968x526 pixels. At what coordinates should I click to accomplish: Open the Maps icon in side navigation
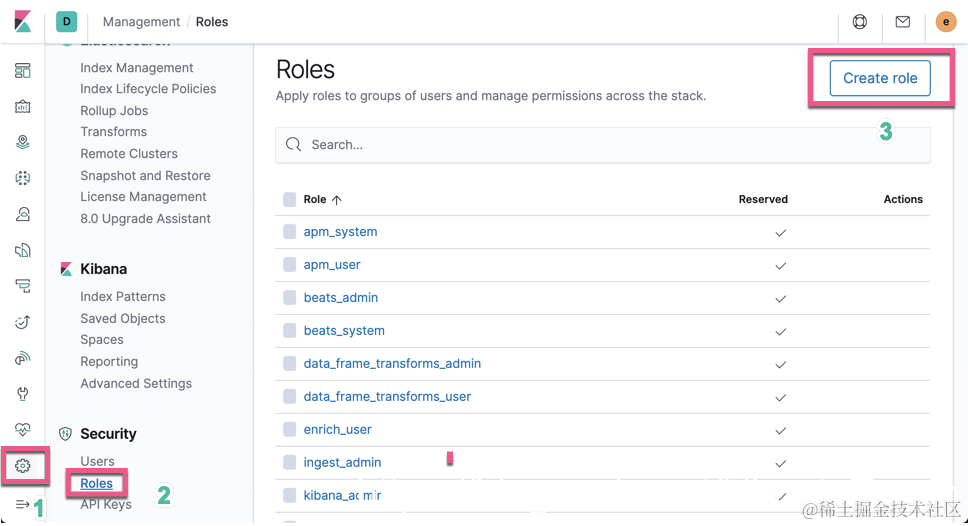[23, 142]
